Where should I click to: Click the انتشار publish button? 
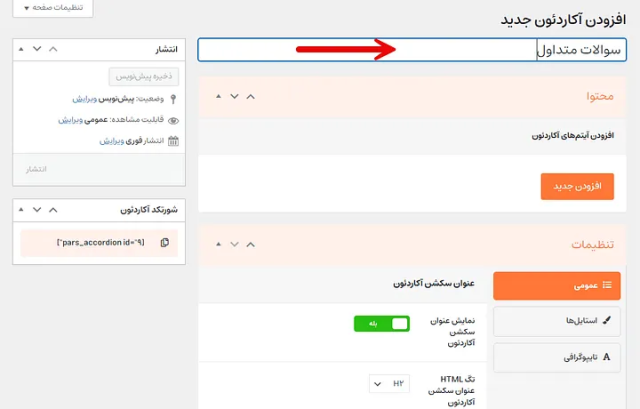point(36,169)
